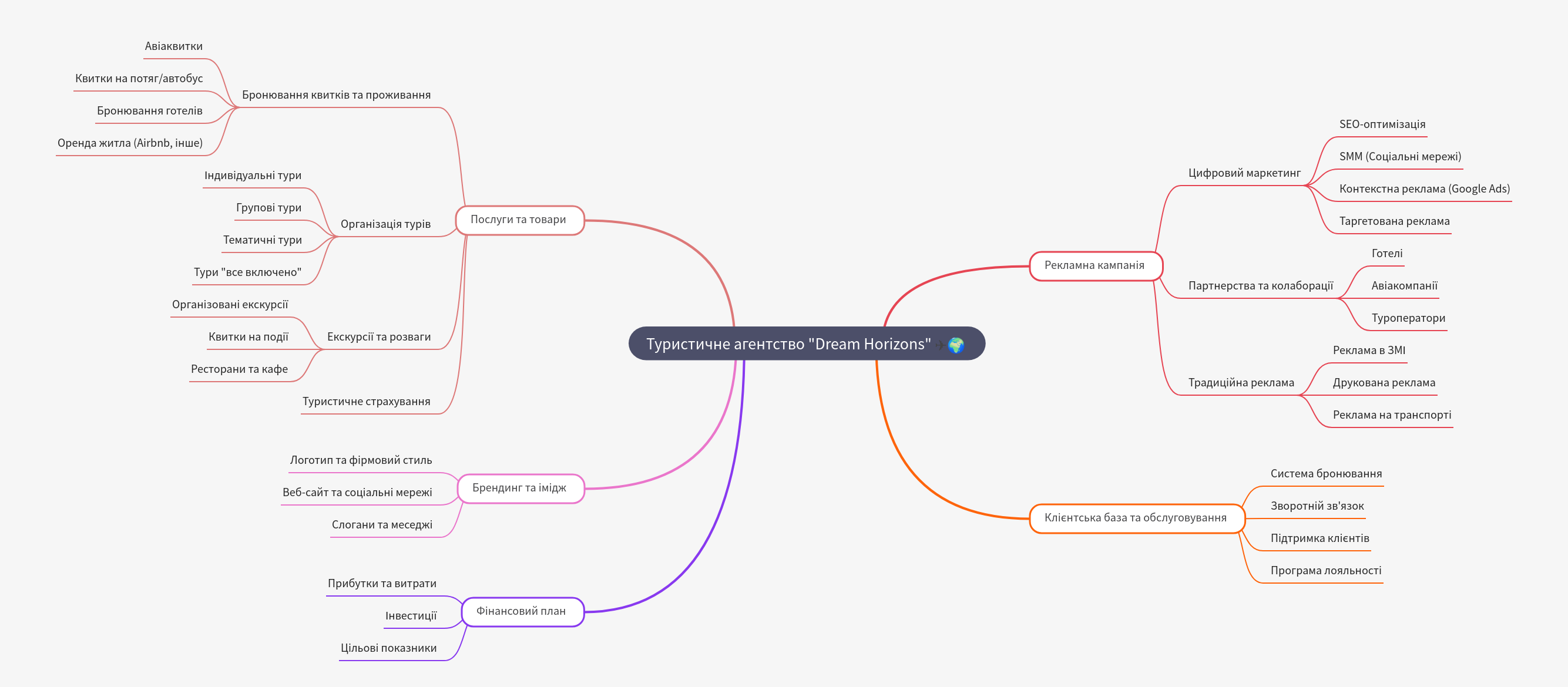Viewport: 1568px width, 687px height.
Task: Click the 'Готелі' leaf
Action: coord(1386,253)
